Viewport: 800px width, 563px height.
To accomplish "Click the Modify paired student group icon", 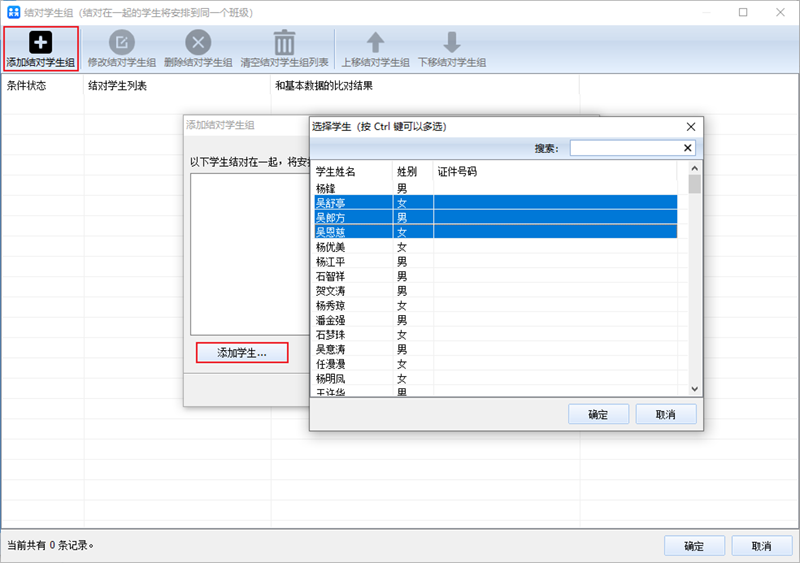I will pos(122,43).
